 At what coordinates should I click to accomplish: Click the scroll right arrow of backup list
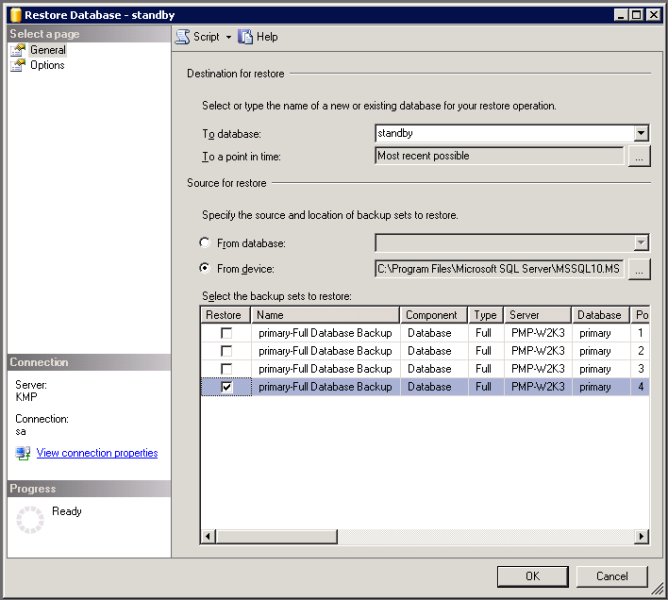(641, 536)
